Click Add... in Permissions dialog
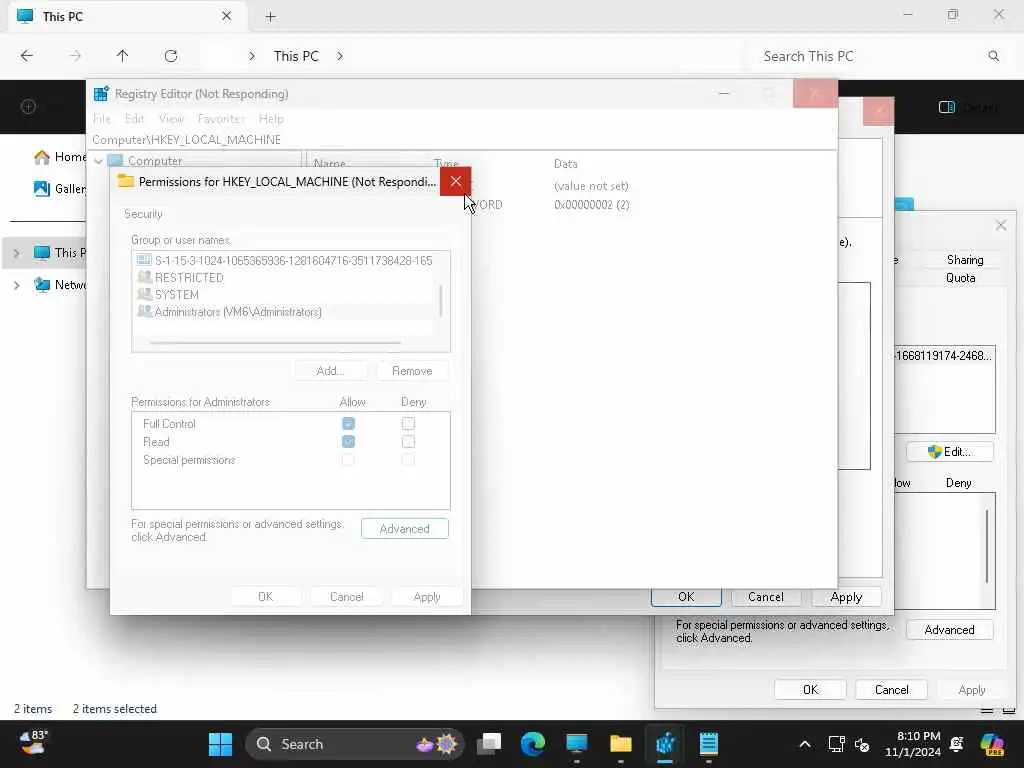The height and width of the screenshot is (768, 1024). point(330,371)
